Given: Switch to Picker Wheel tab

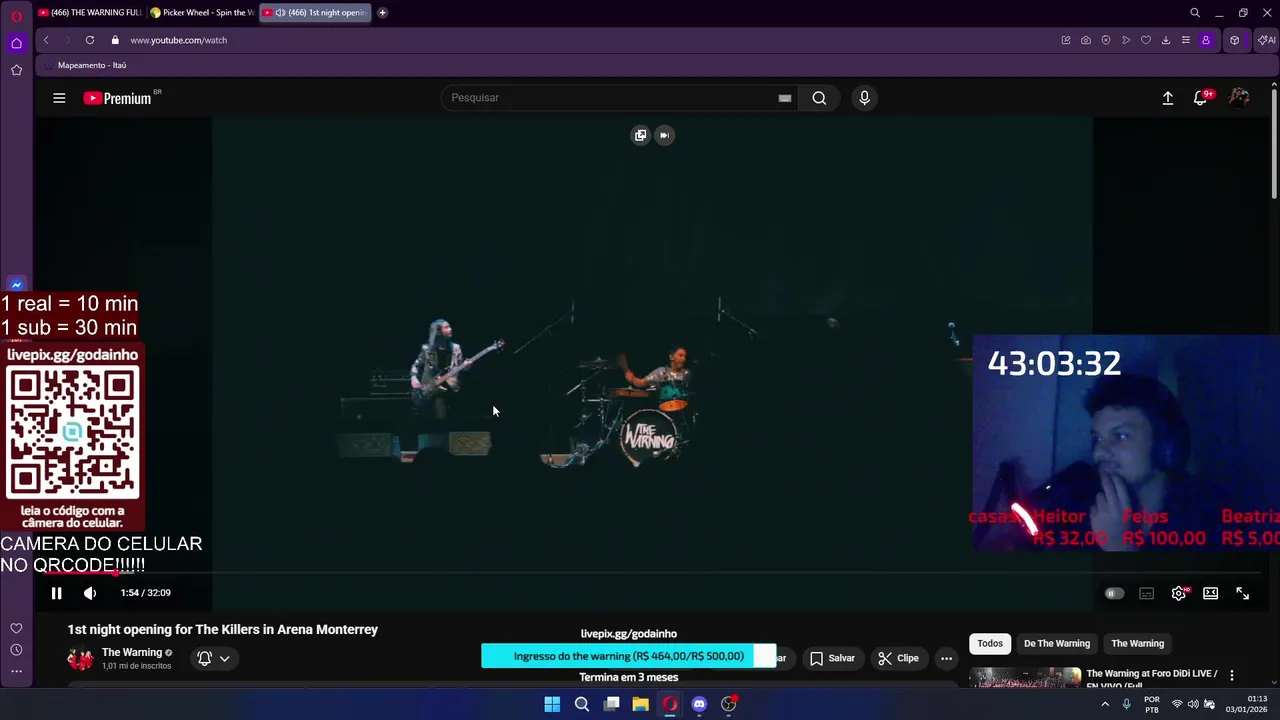Looking at the screenshot, I should tap(202, 13).
